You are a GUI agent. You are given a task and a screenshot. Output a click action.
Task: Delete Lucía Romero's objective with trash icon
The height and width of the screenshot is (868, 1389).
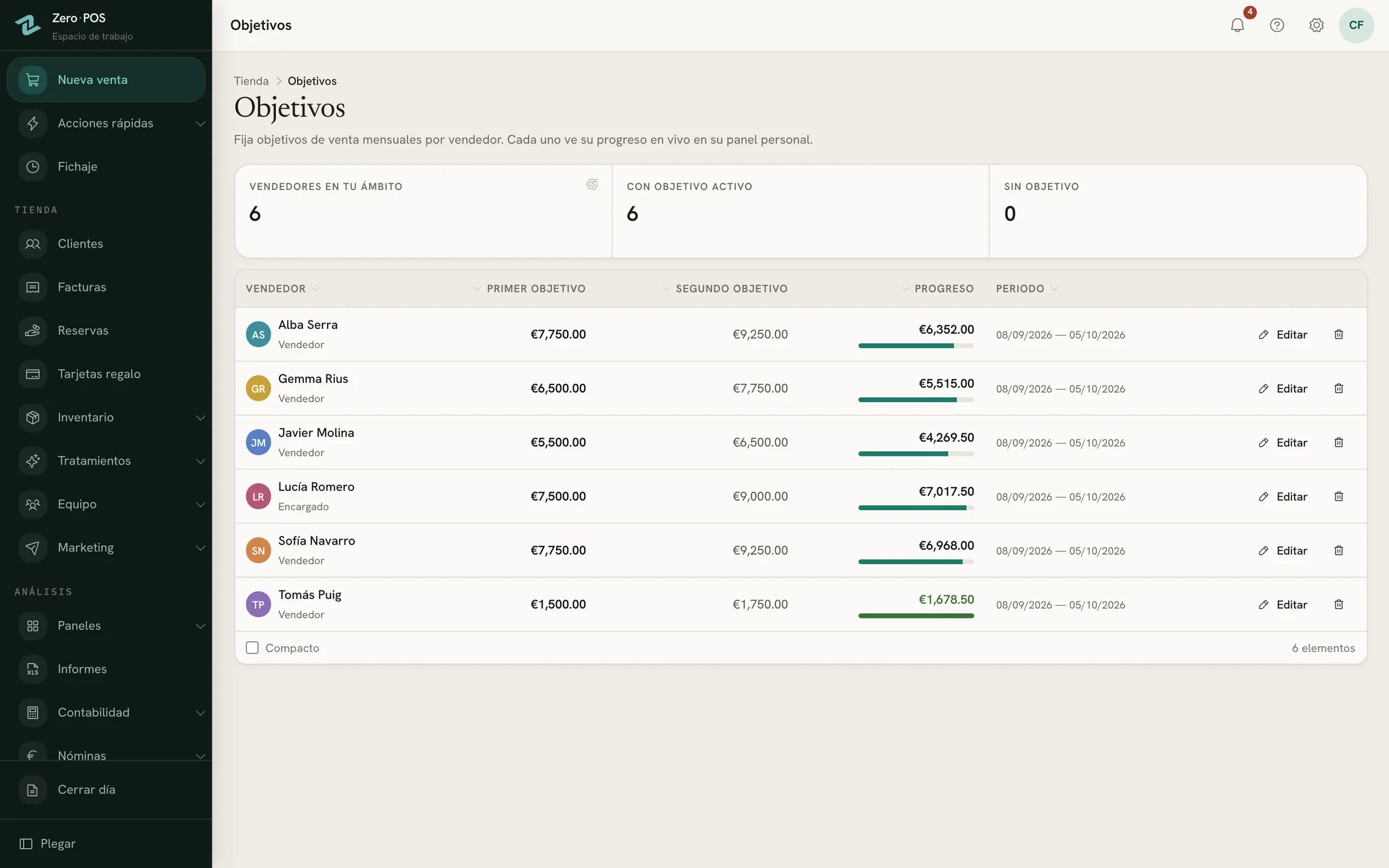pyautogui.click(x=1338, y=496)
